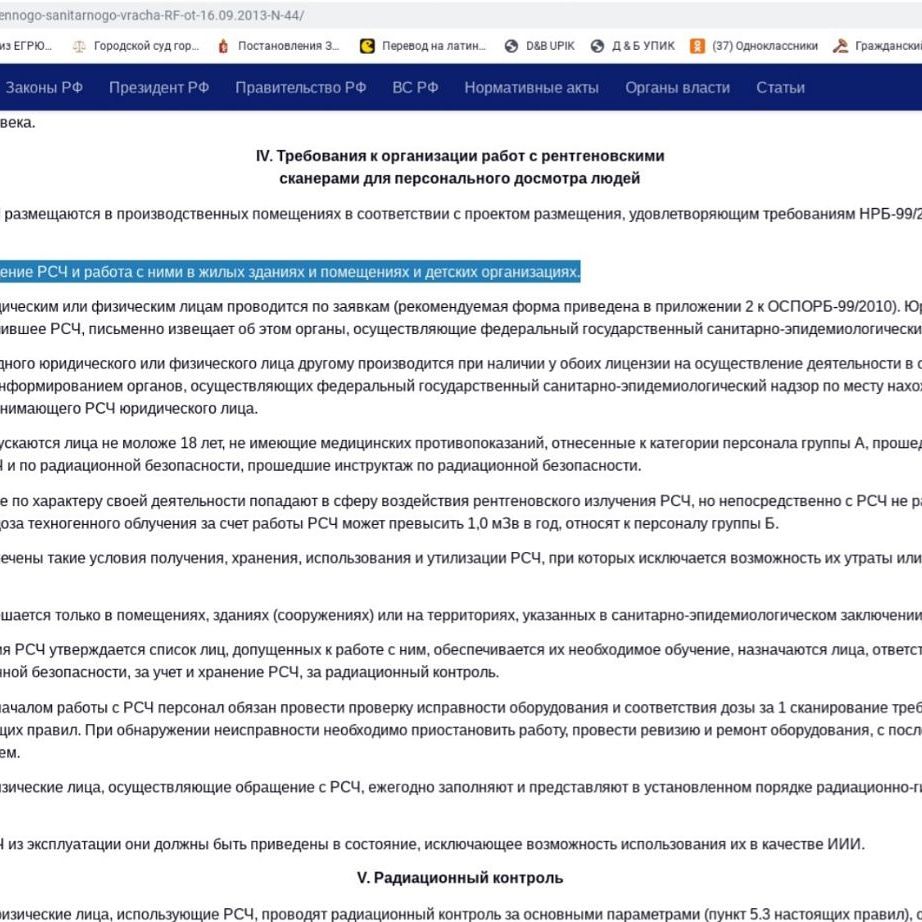Click the line mentioning 'проектом размещения'

click(461, 214)
